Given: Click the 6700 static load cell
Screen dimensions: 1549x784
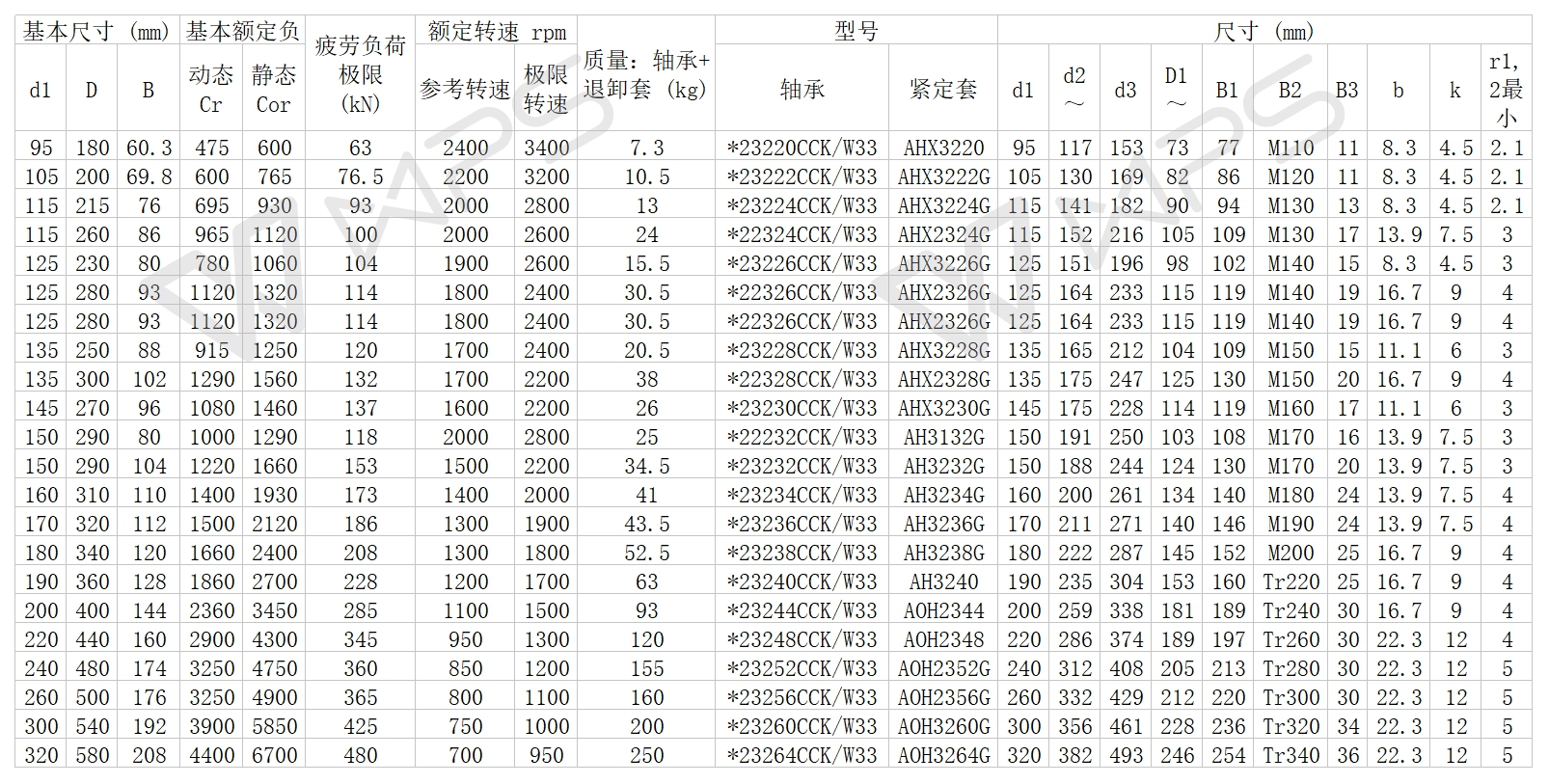Looking at the screenshot, I should 274,755.
